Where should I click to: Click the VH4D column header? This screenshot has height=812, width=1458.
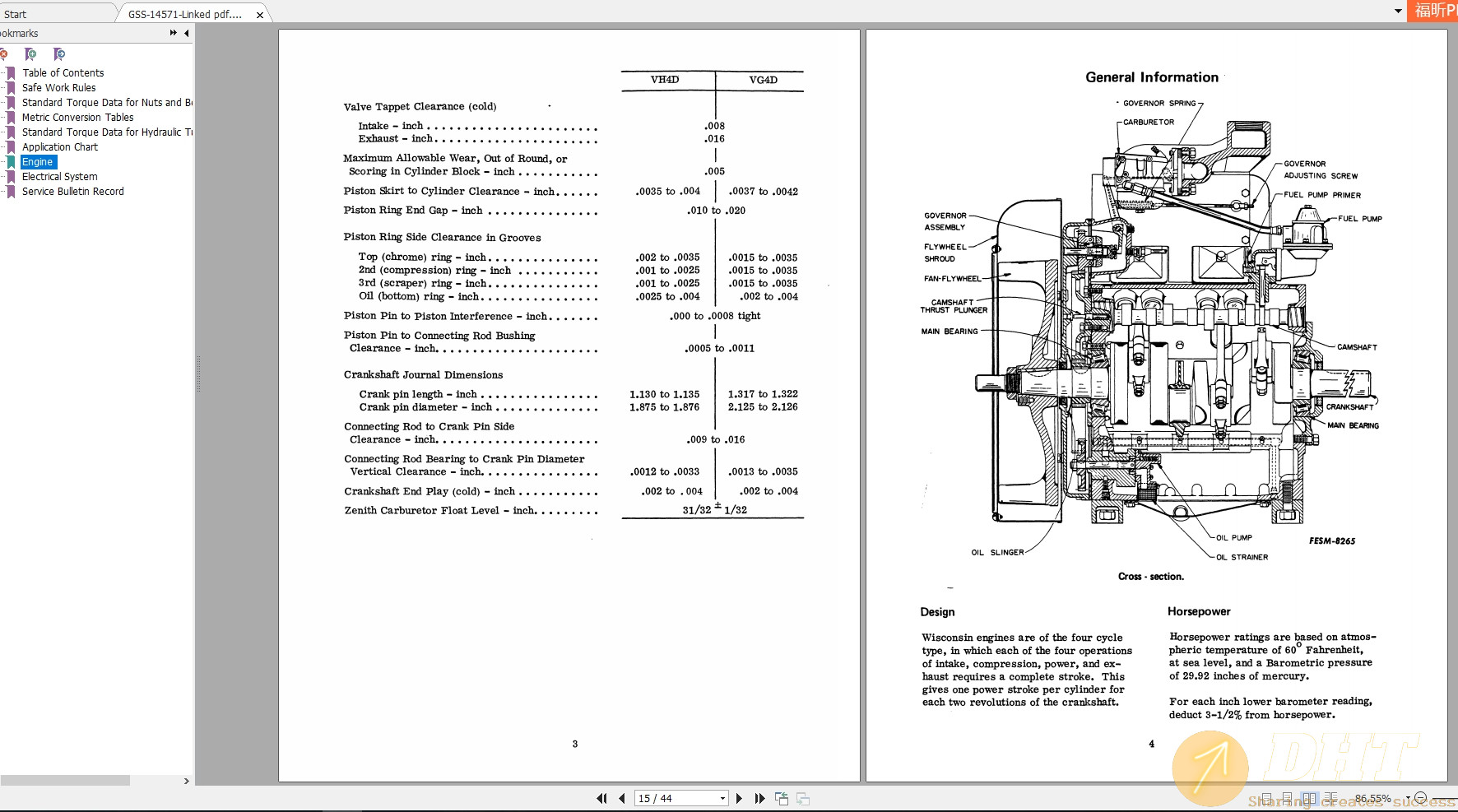click(665, 80)
